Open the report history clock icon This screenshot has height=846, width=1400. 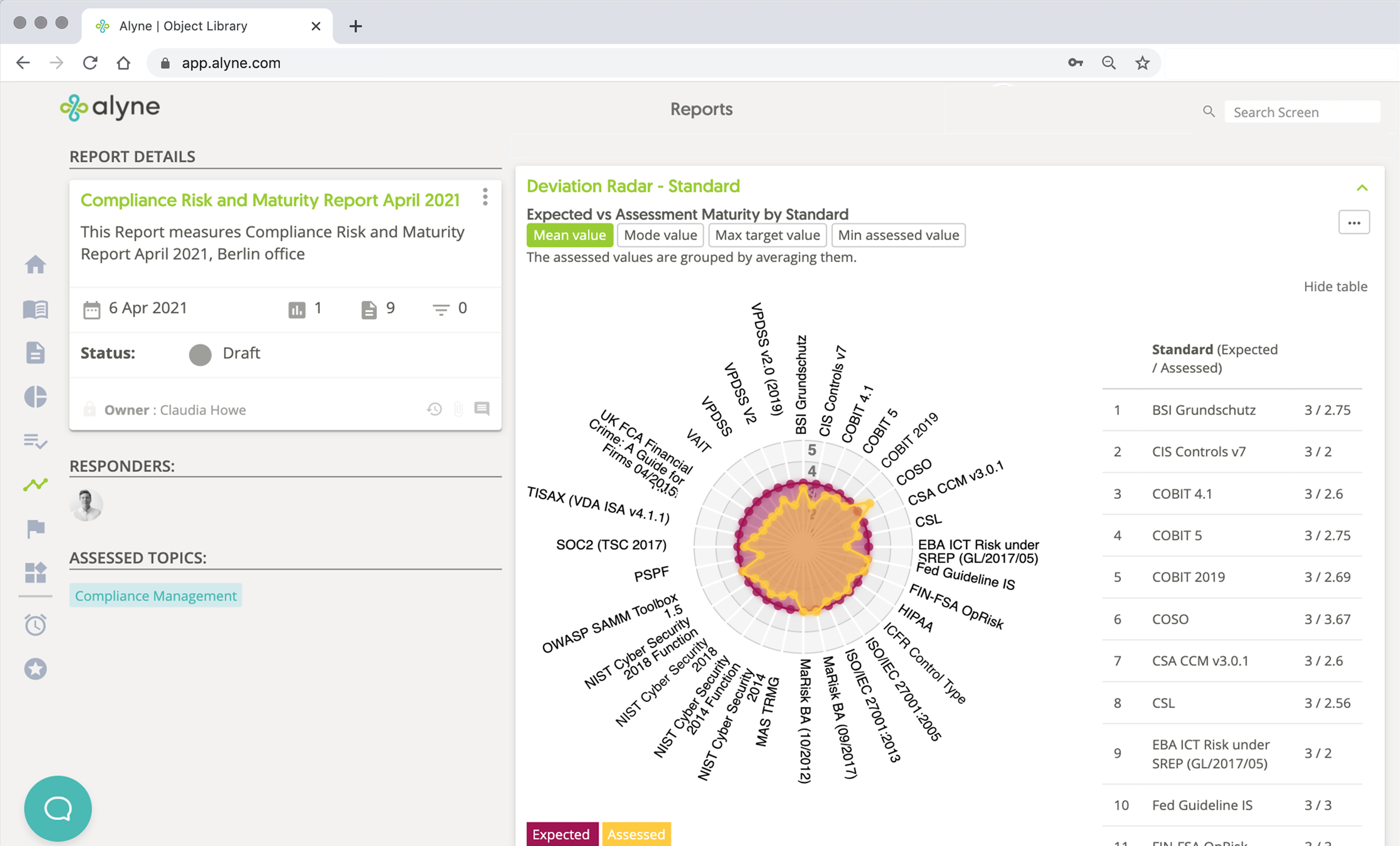click(x=435, y=409)
